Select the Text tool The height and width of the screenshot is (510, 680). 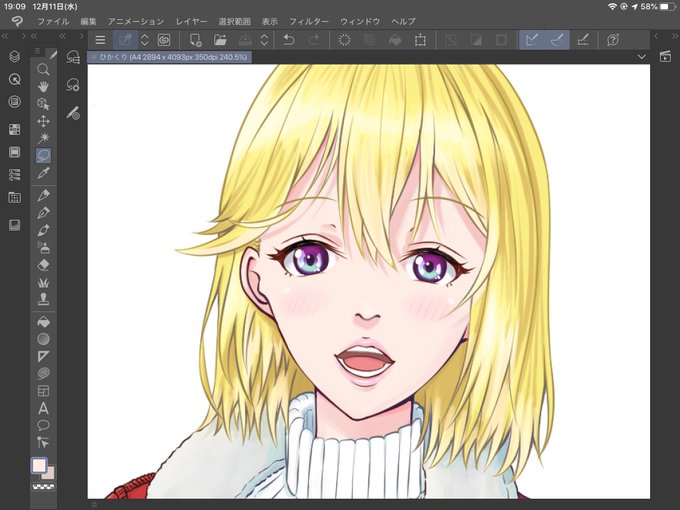[43, 408]
